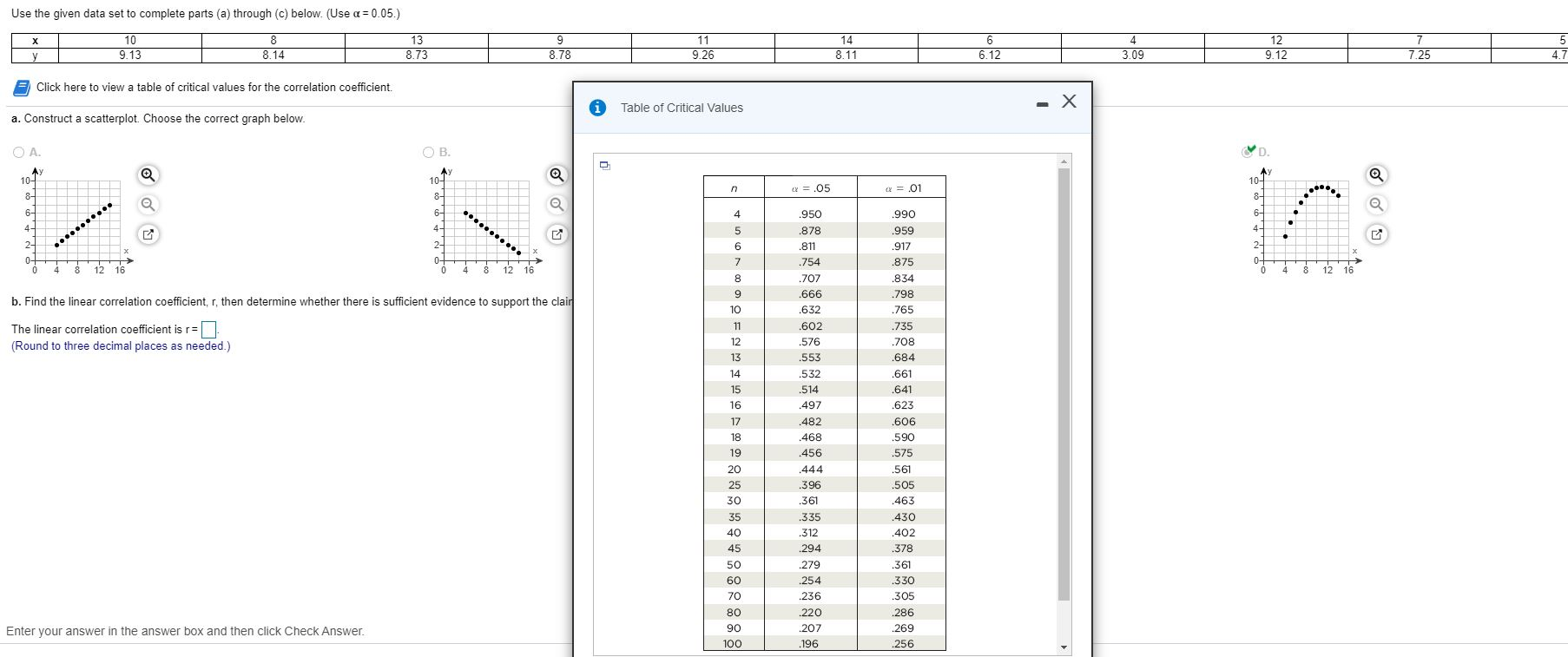Click the 'α = .01' column header
This screenshot has width=1568, height=657.
pos(903,188)
